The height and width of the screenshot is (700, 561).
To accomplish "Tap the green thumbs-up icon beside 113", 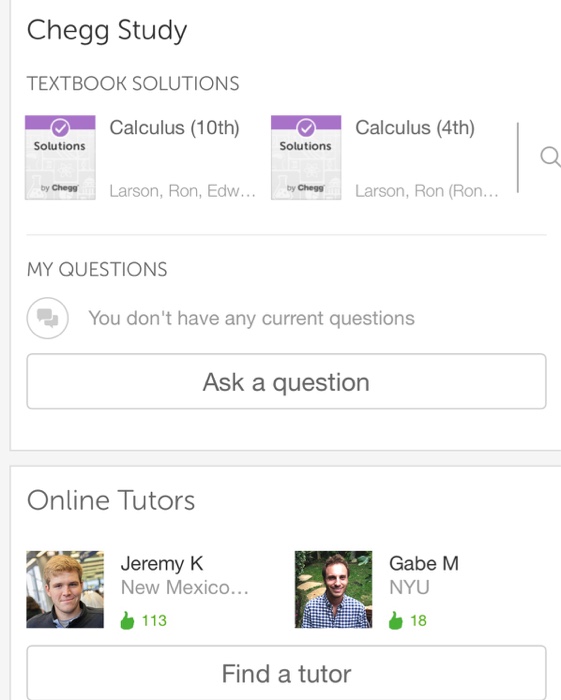I will point(127,620).
